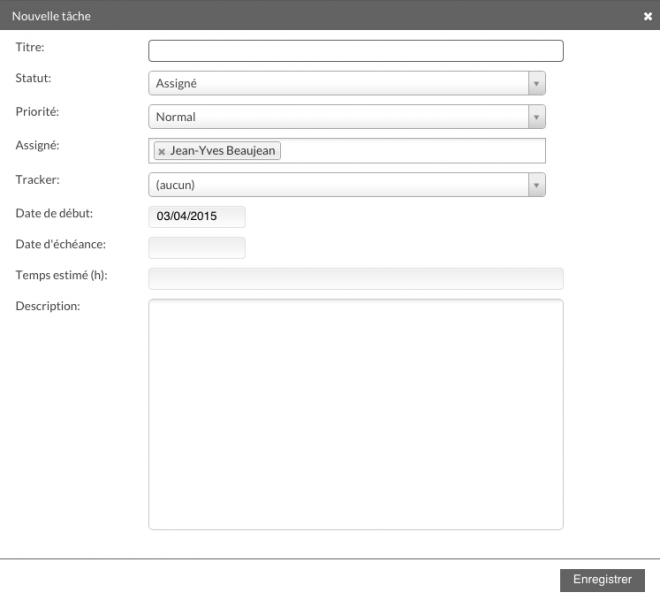This screenshot has width=660, height=600.
Task: Click the Tracker: label
Action: [x=37, y=180]
